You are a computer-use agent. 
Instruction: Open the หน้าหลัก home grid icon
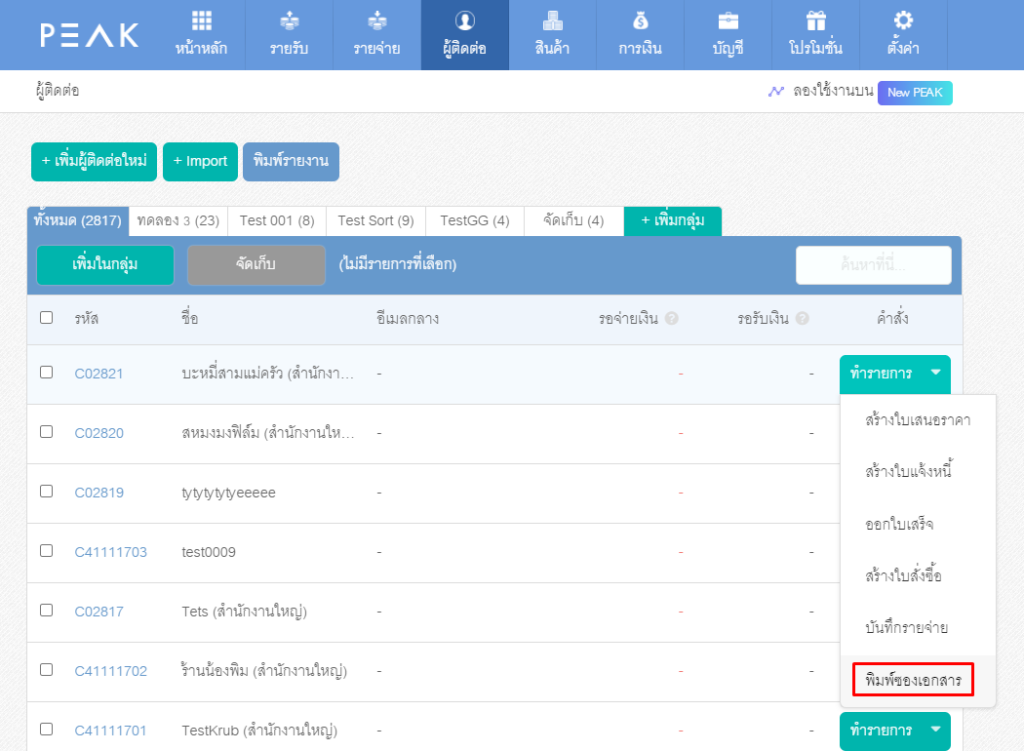(x=202, y=21)
